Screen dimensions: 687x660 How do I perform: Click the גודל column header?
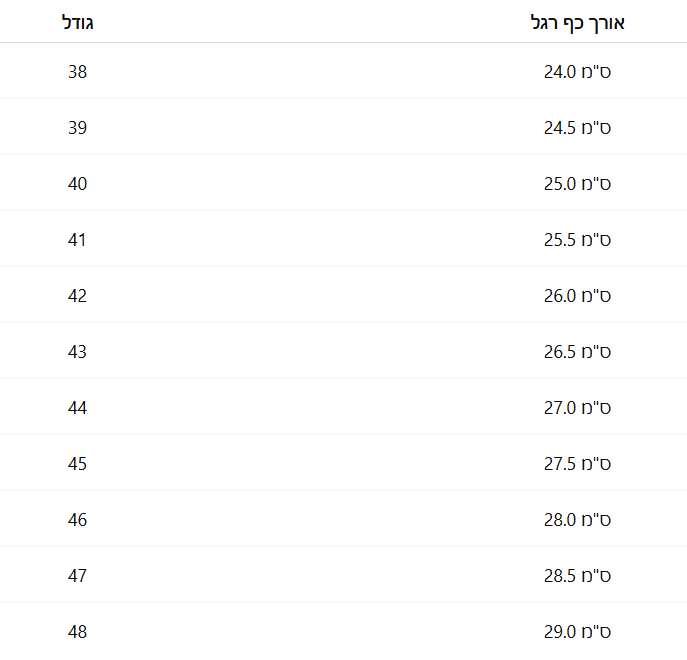coord(78,22)
